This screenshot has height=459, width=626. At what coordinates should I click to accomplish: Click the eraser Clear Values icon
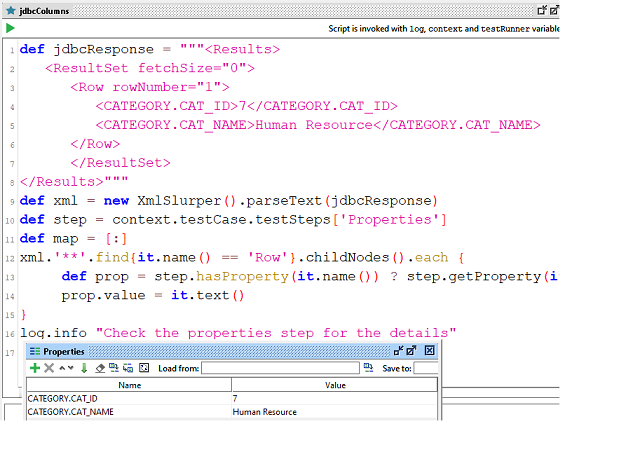pos(100,368)
